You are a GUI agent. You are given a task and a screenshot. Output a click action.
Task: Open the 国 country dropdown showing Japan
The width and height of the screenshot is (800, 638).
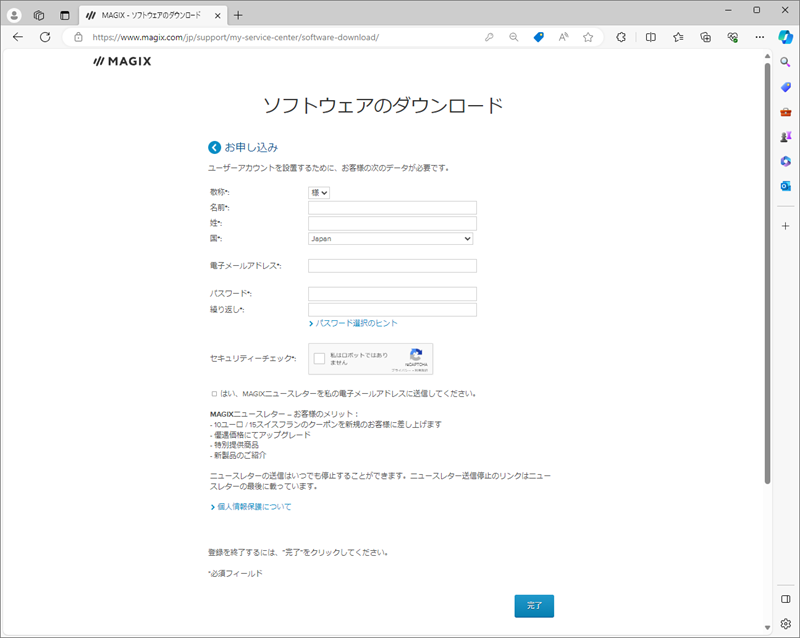390,238
